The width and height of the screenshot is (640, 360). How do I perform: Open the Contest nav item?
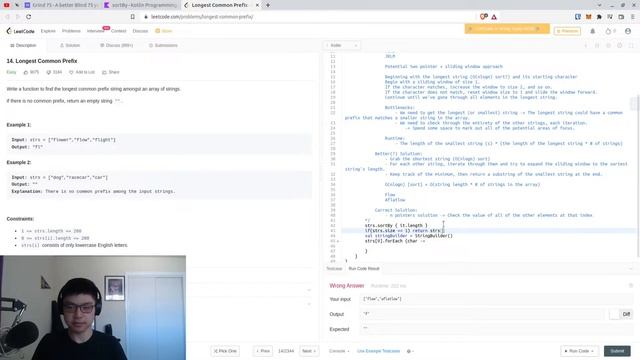[x=119, y=31]
